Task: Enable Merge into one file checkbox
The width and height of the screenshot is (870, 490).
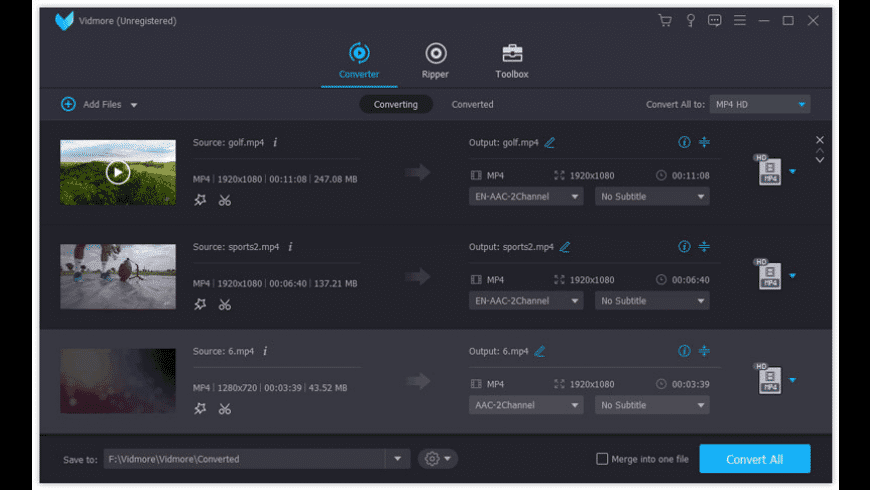Action: coord(602,459)
